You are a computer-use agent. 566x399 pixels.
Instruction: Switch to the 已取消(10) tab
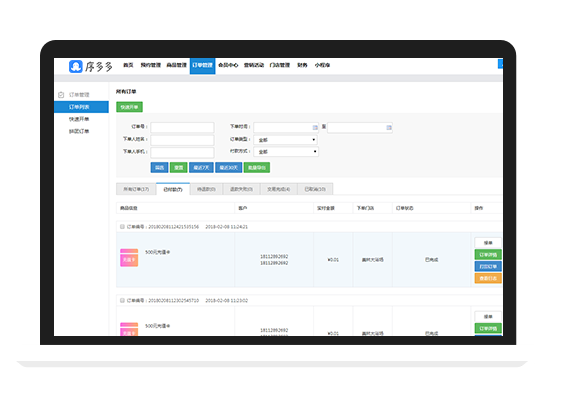click(x=315, y=189)
